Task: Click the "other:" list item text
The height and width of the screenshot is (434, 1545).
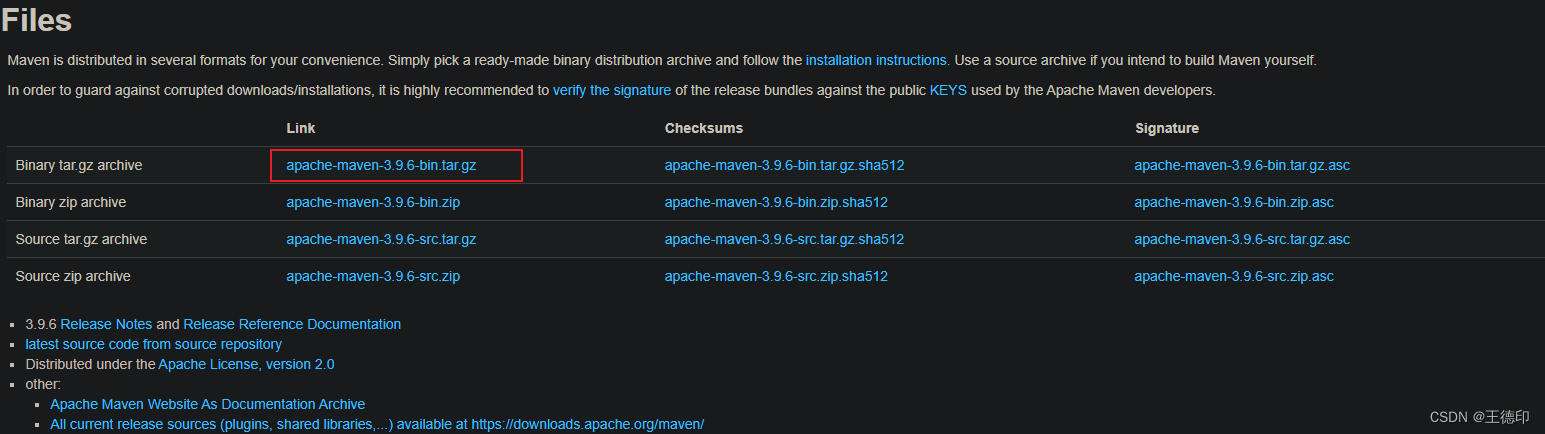Action: pos(43,384)
